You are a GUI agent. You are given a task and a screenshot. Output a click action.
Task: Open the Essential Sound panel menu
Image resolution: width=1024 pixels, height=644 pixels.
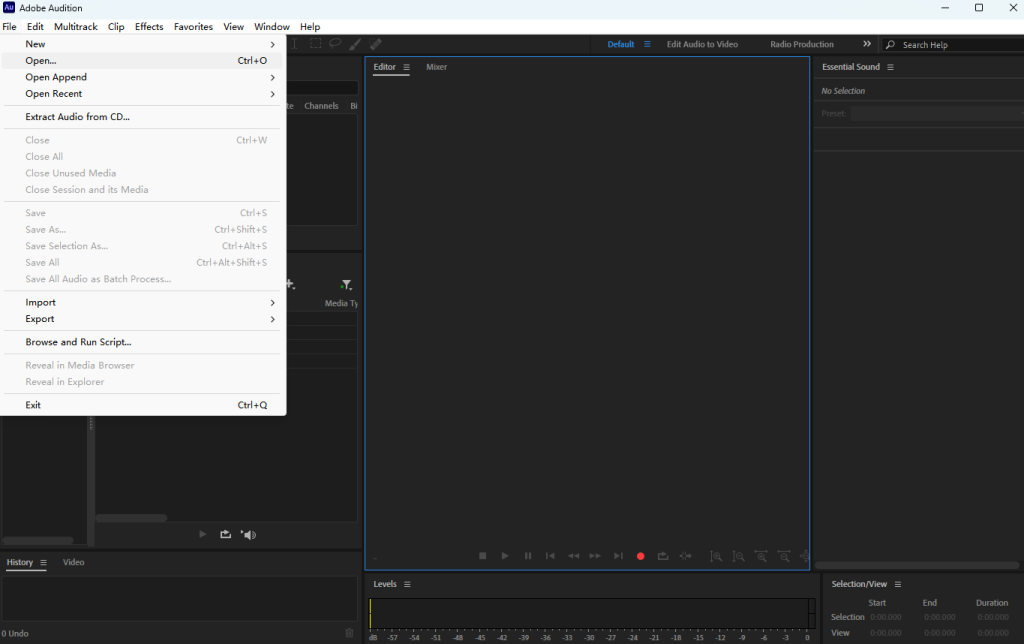coord(890,67)
